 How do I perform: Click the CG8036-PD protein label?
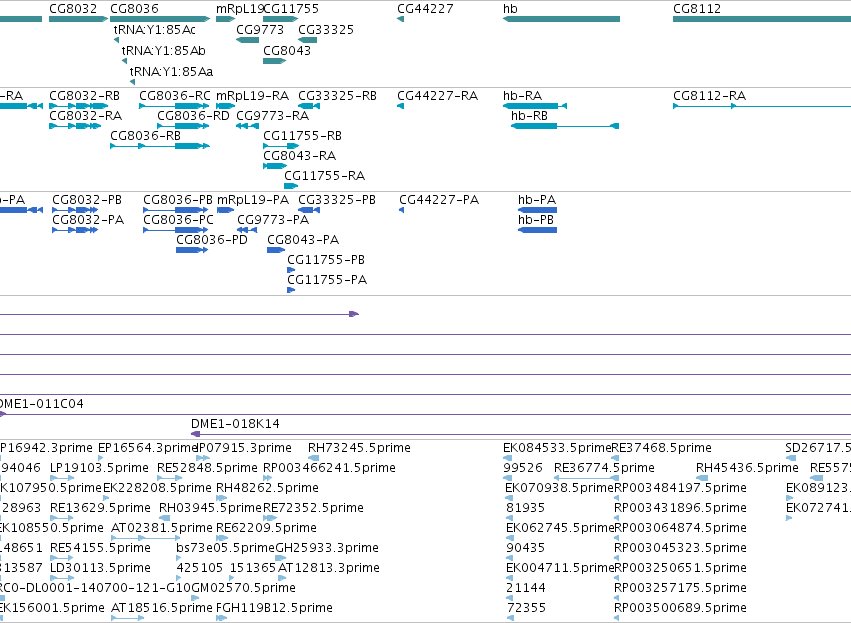click(x=212, y=240)
